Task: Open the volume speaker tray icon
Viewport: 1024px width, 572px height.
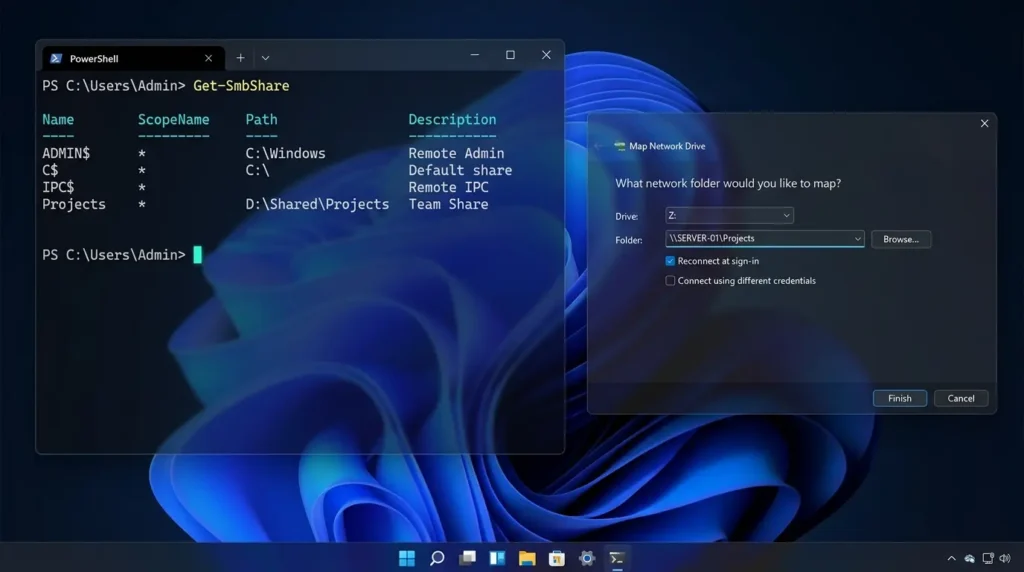Action: click(x=1006, y=558)
